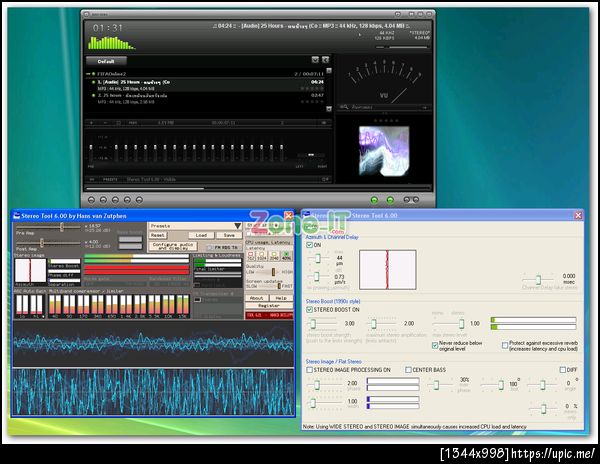Open PRESETS in the AIMP equalizer bar

click(110, 179)
